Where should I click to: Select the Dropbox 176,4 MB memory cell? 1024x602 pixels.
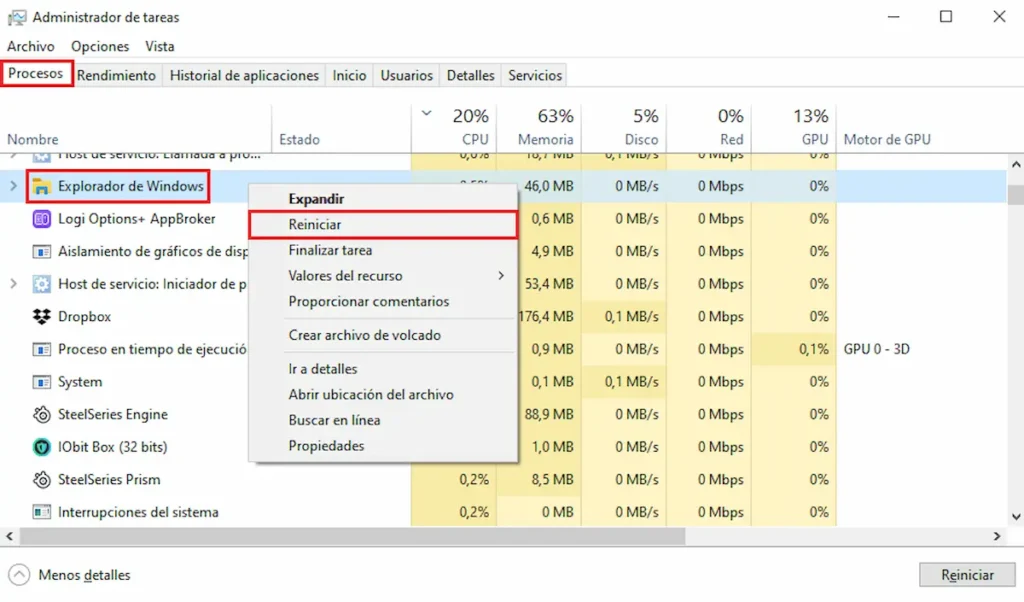click(x=547, y=317)
